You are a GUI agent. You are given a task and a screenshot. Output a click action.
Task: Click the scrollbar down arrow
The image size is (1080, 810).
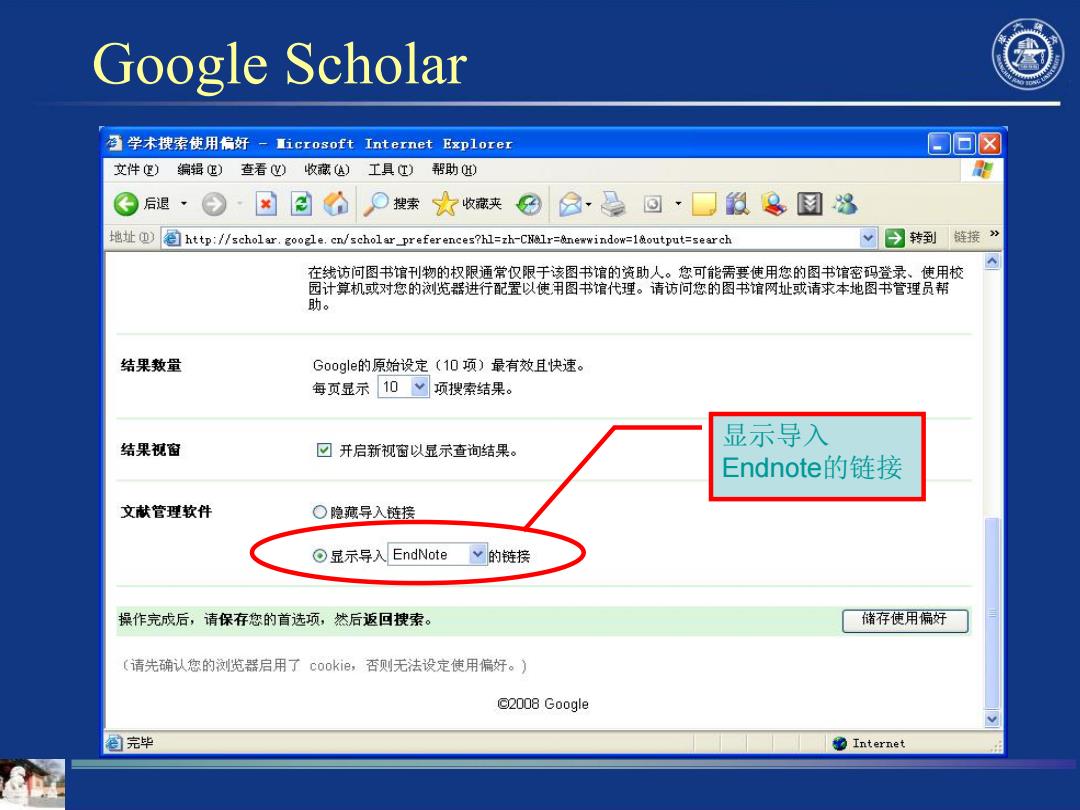(992, 719)
